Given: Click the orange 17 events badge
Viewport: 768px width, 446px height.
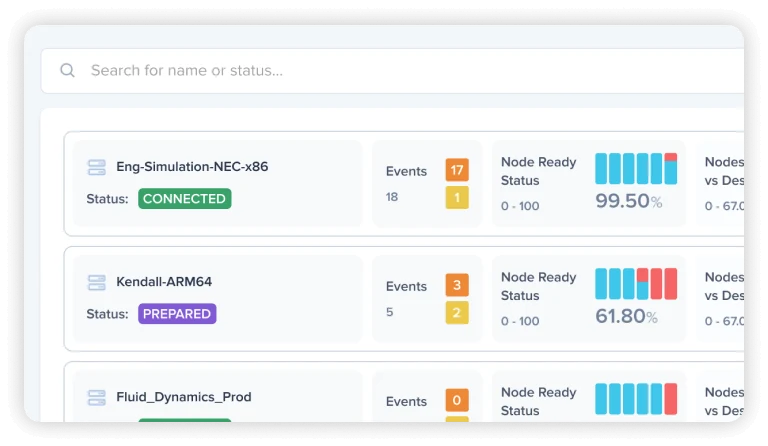Looking at the screenshot, I should [x=457, y=170].
